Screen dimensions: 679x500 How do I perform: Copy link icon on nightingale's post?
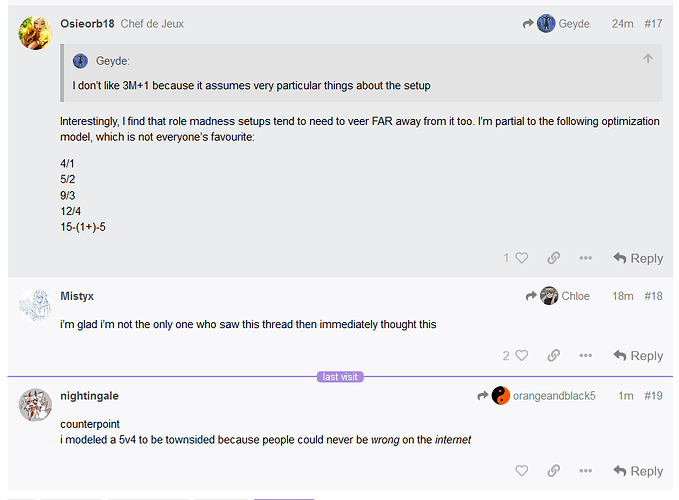pos(553,471)
